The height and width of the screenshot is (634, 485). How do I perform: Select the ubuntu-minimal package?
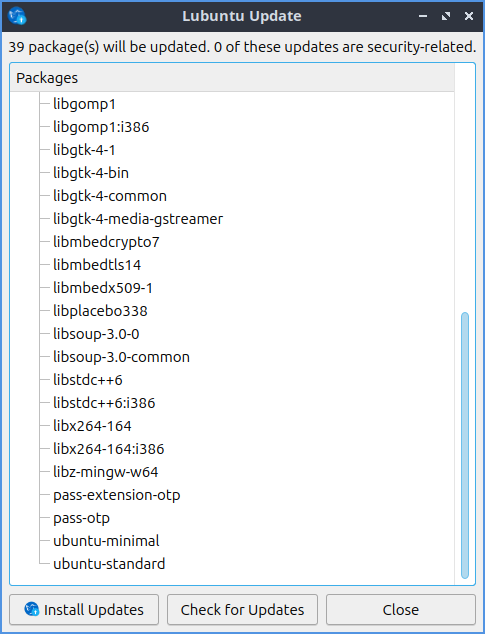[106, 541]
